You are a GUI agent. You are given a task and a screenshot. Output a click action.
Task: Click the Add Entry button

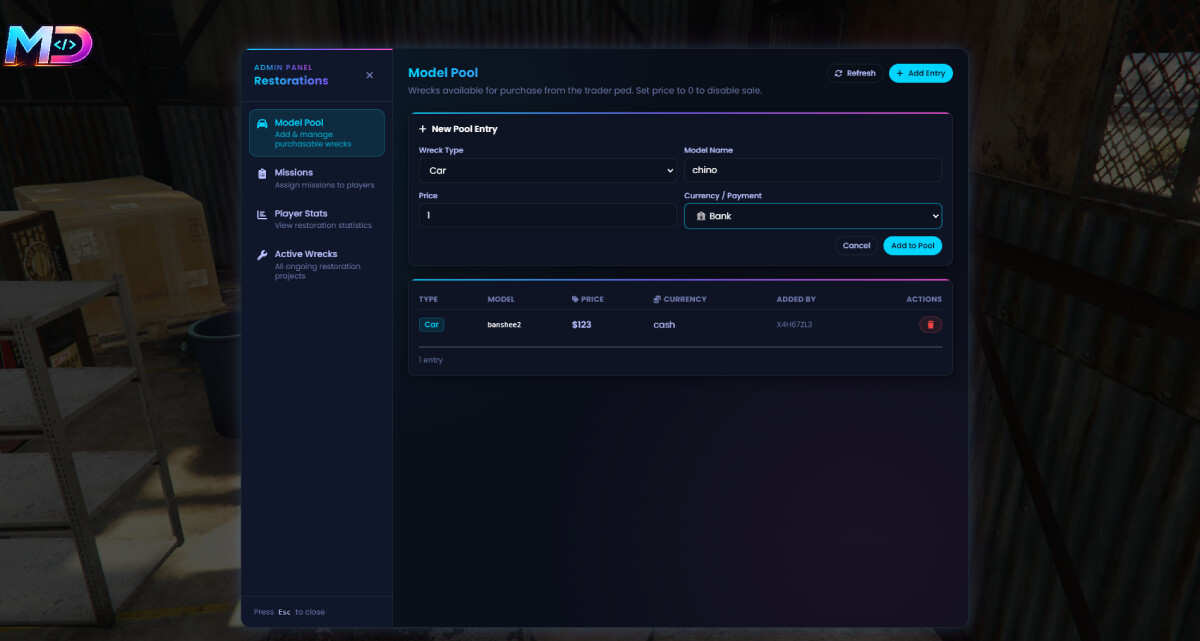pyautogui.click(x=920, y=73)
